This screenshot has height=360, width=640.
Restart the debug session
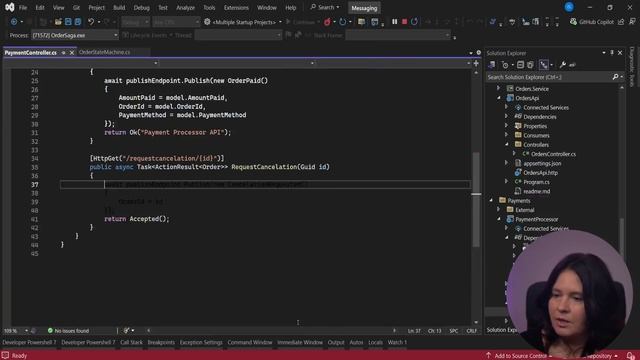point(414,22)
